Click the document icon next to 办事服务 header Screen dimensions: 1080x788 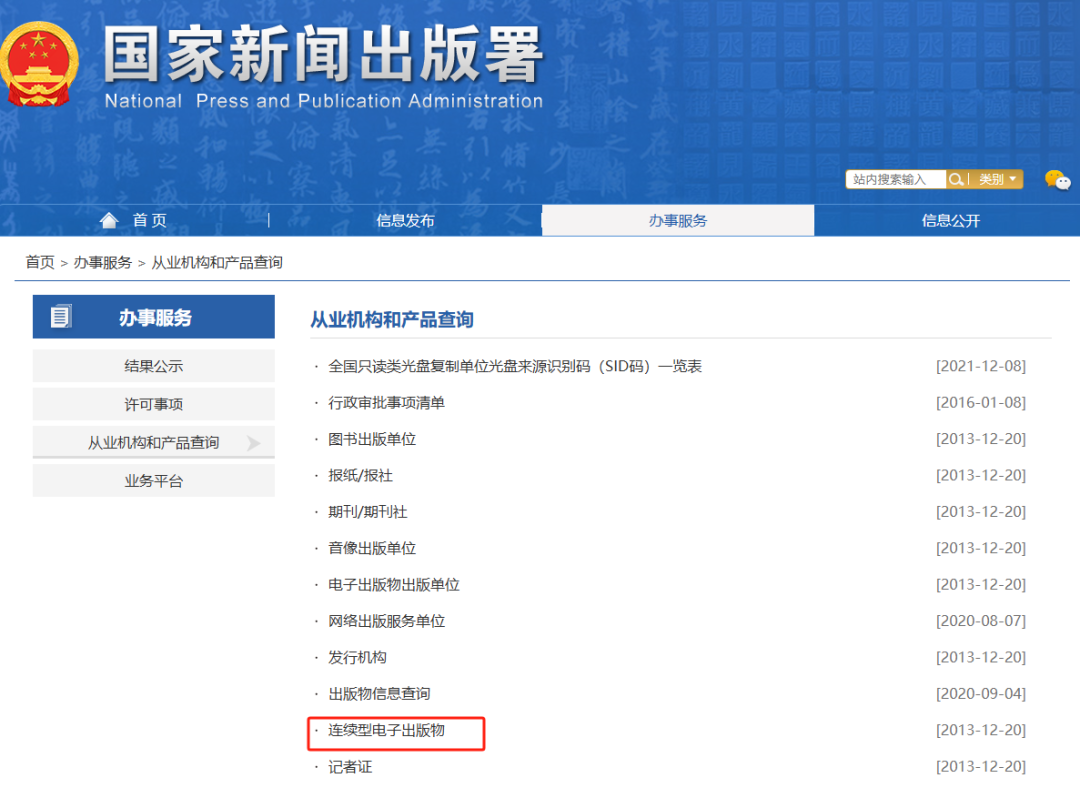pos(62,315)
